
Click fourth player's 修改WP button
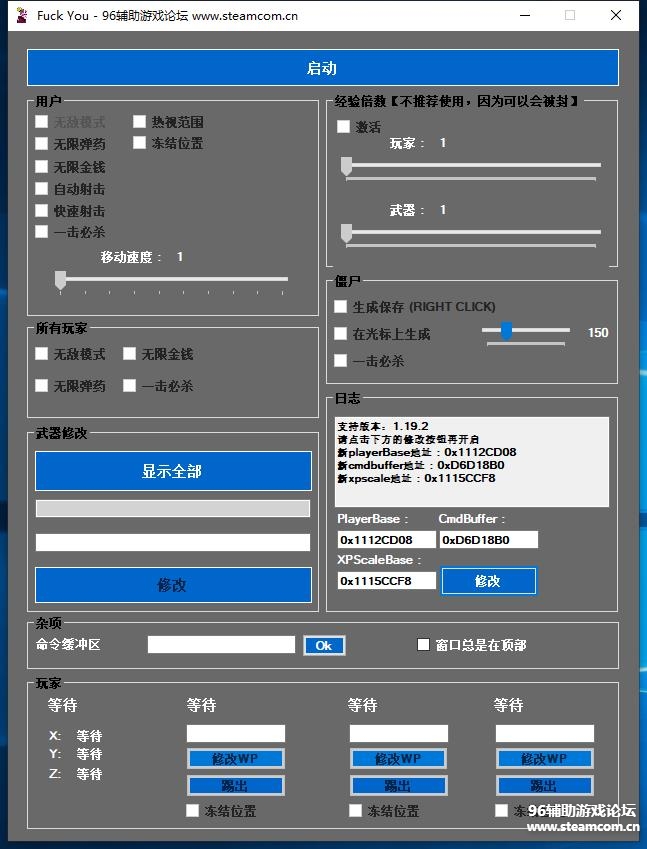point(545,759)
